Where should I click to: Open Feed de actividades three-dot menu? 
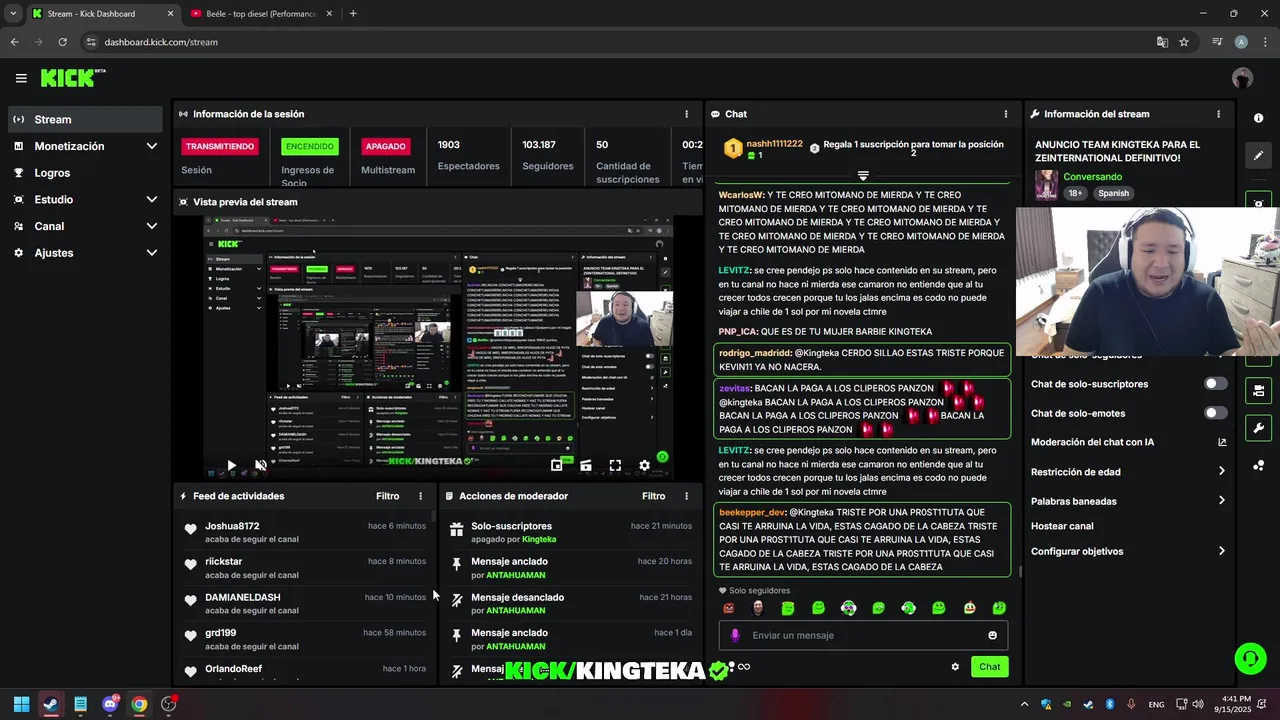[x=420, y=496]
